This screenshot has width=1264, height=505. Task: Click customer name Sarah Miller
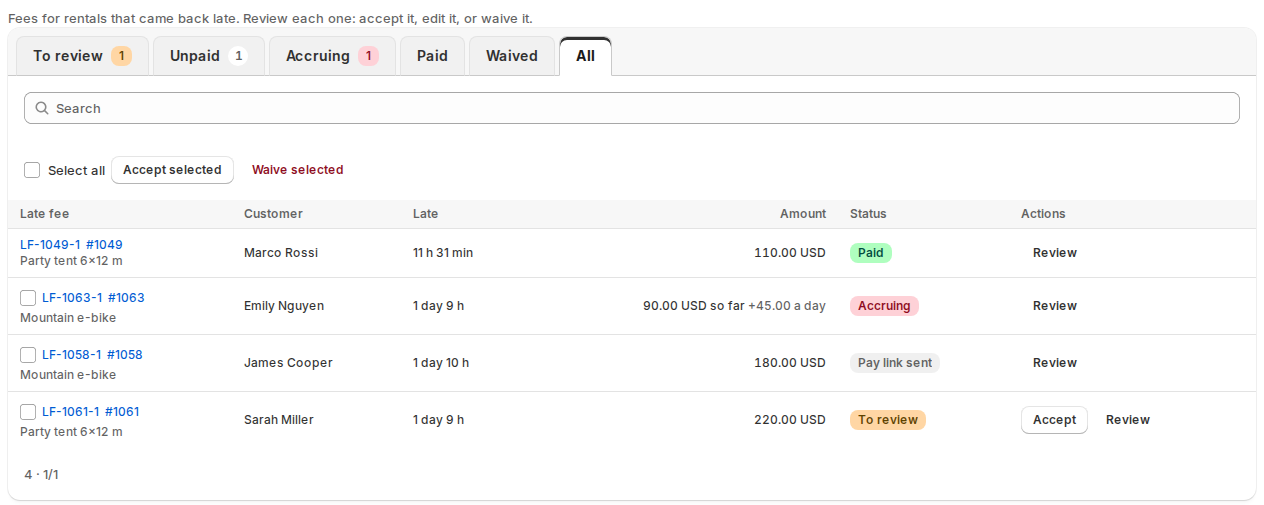pos(279,420)
